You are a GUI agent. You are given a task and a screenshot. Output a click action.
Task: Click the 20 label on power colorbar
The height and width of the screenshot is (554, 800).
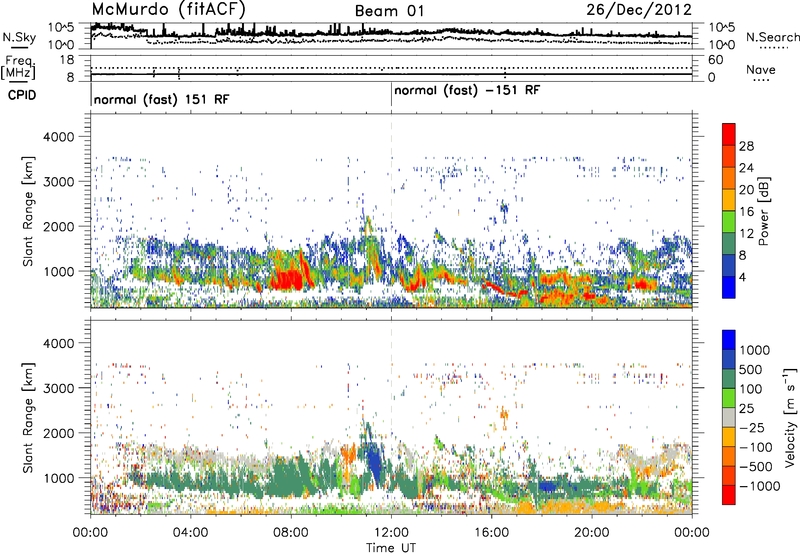click(746, 190)
